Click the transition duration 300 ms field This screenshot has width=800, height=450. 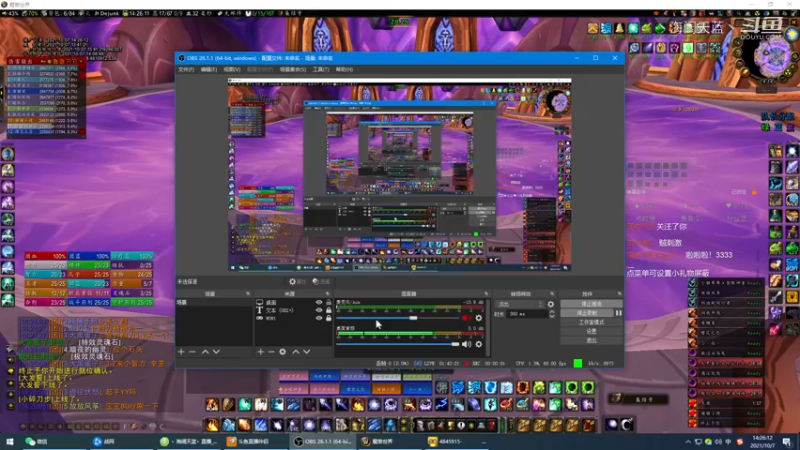[528, 314]
